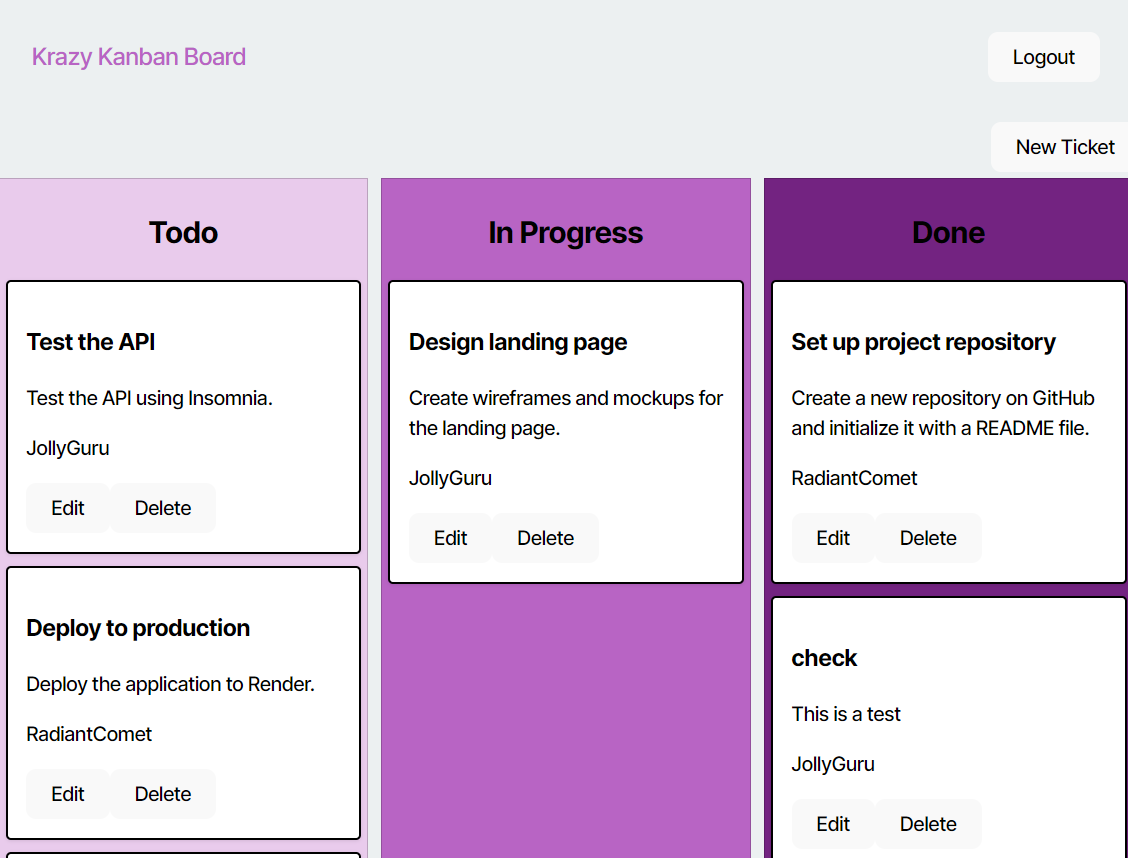1128x858 pixels.
Task: Edit the check ticket
Action: pos(833,824)
